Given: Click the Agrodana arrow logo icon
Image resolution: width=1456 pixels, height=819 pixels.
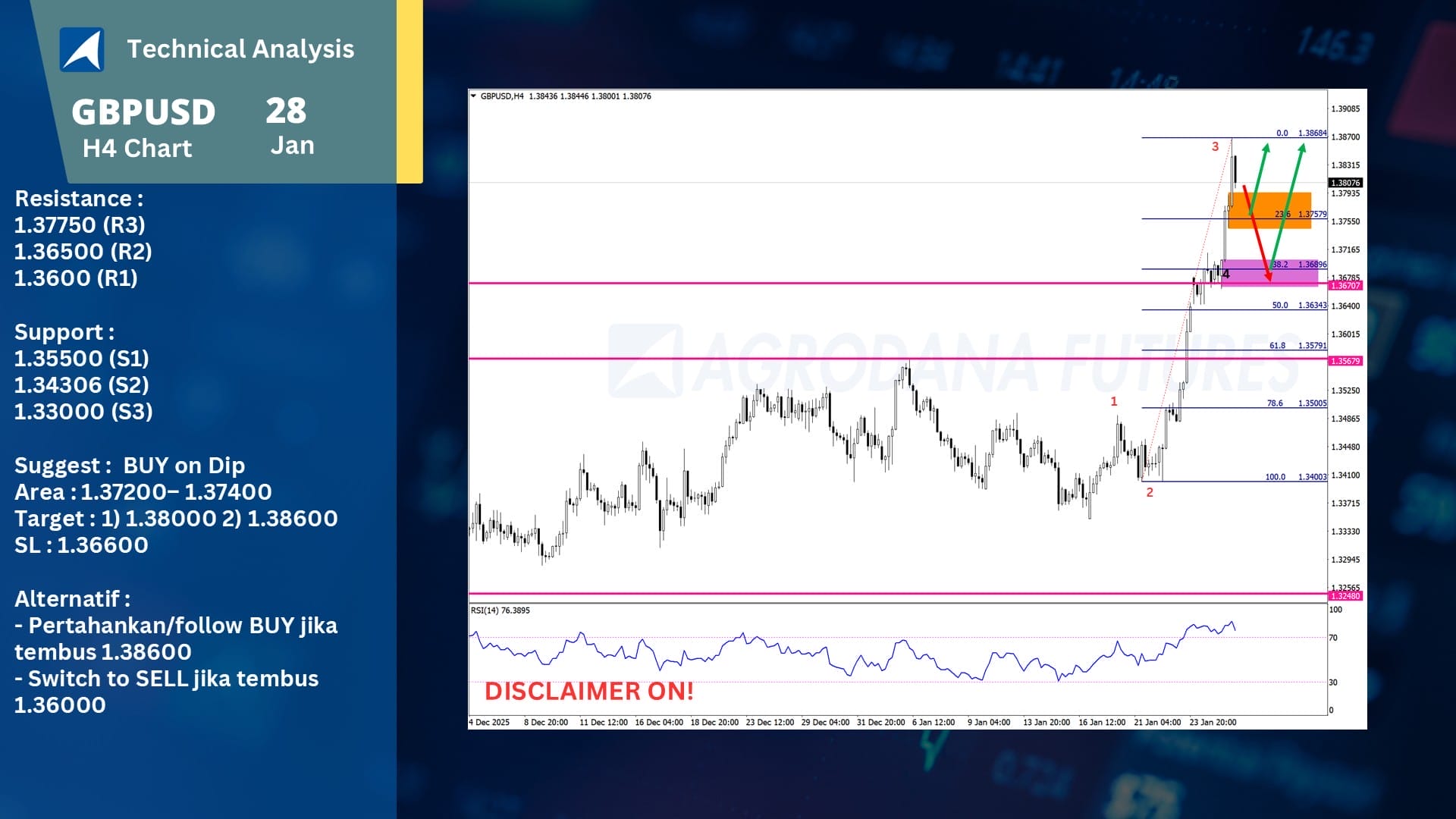Looking at the screenshot, I should point(82,50).
